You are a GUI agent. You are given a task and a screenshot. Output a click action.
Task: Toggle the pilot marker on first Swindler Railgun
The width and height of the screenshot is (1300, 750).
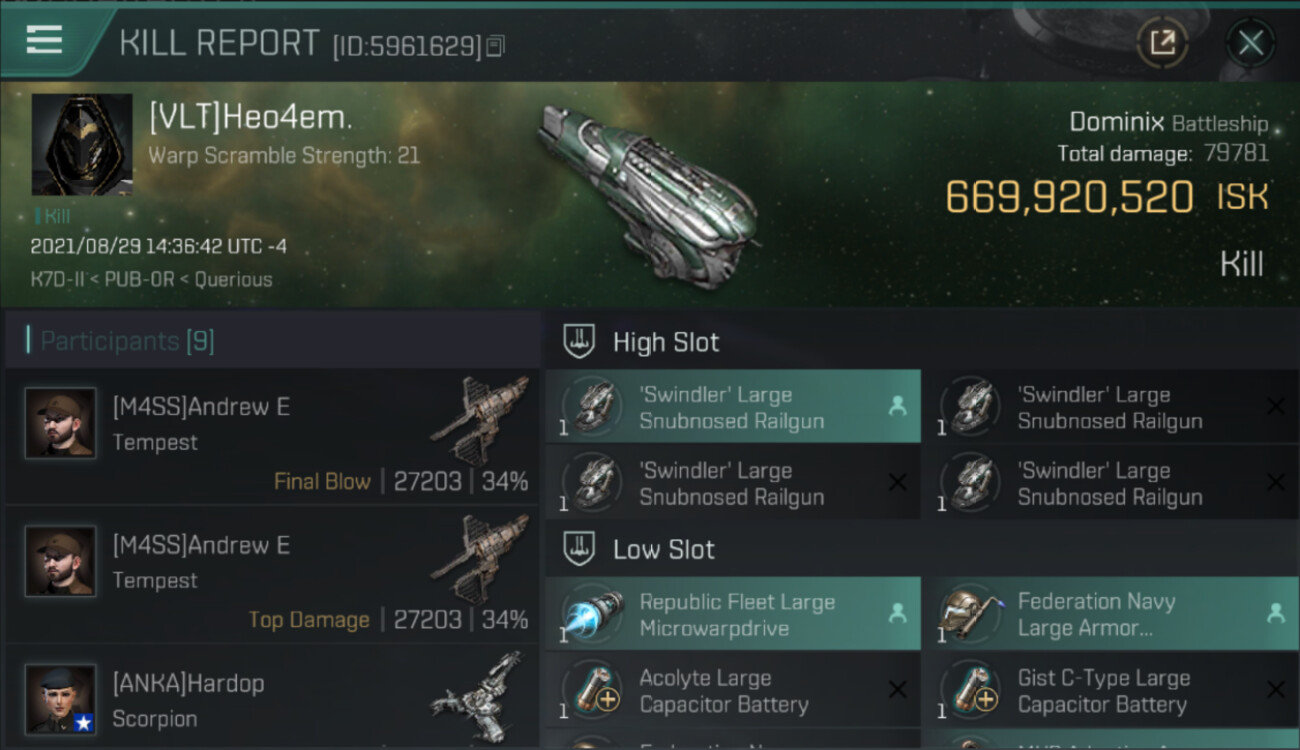[897, 407]
